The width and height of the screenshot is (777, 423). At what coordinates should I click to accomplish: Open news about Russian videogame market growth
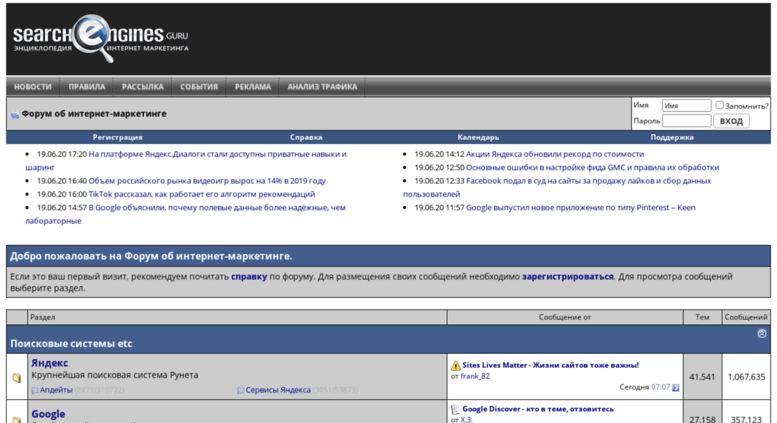click(x=207, y=181)
